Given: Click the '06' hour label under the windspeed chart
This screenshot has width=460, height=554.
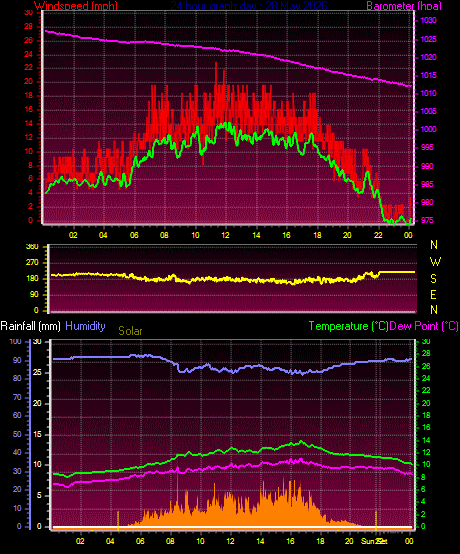Looking at the screenshot, I should pos(134,235).
